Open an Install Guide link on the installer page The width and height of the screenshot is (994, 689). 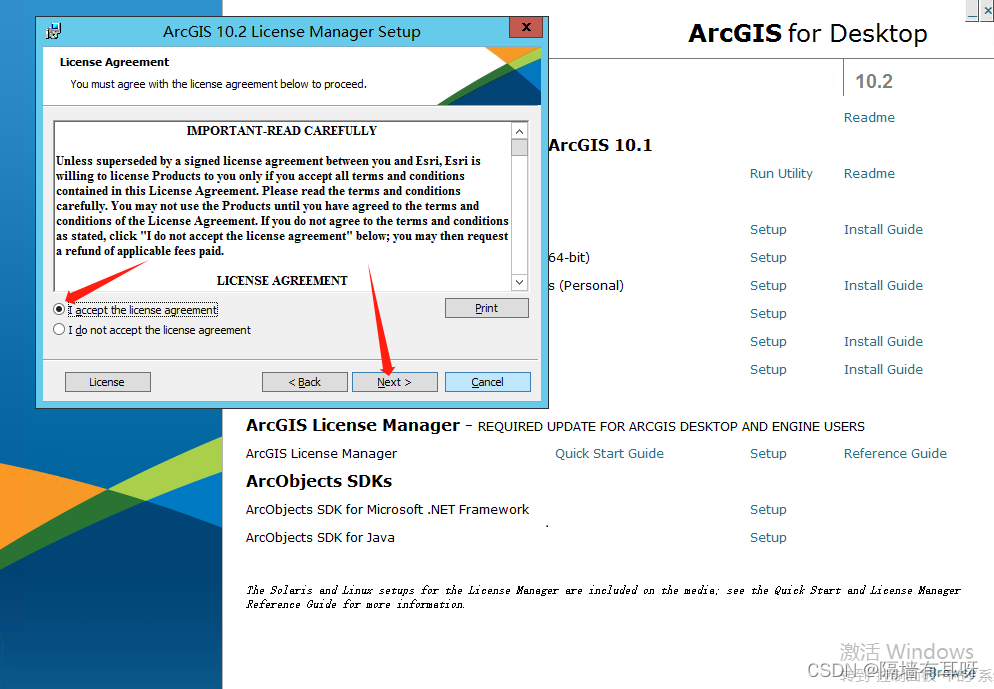[x=882, y=229]
